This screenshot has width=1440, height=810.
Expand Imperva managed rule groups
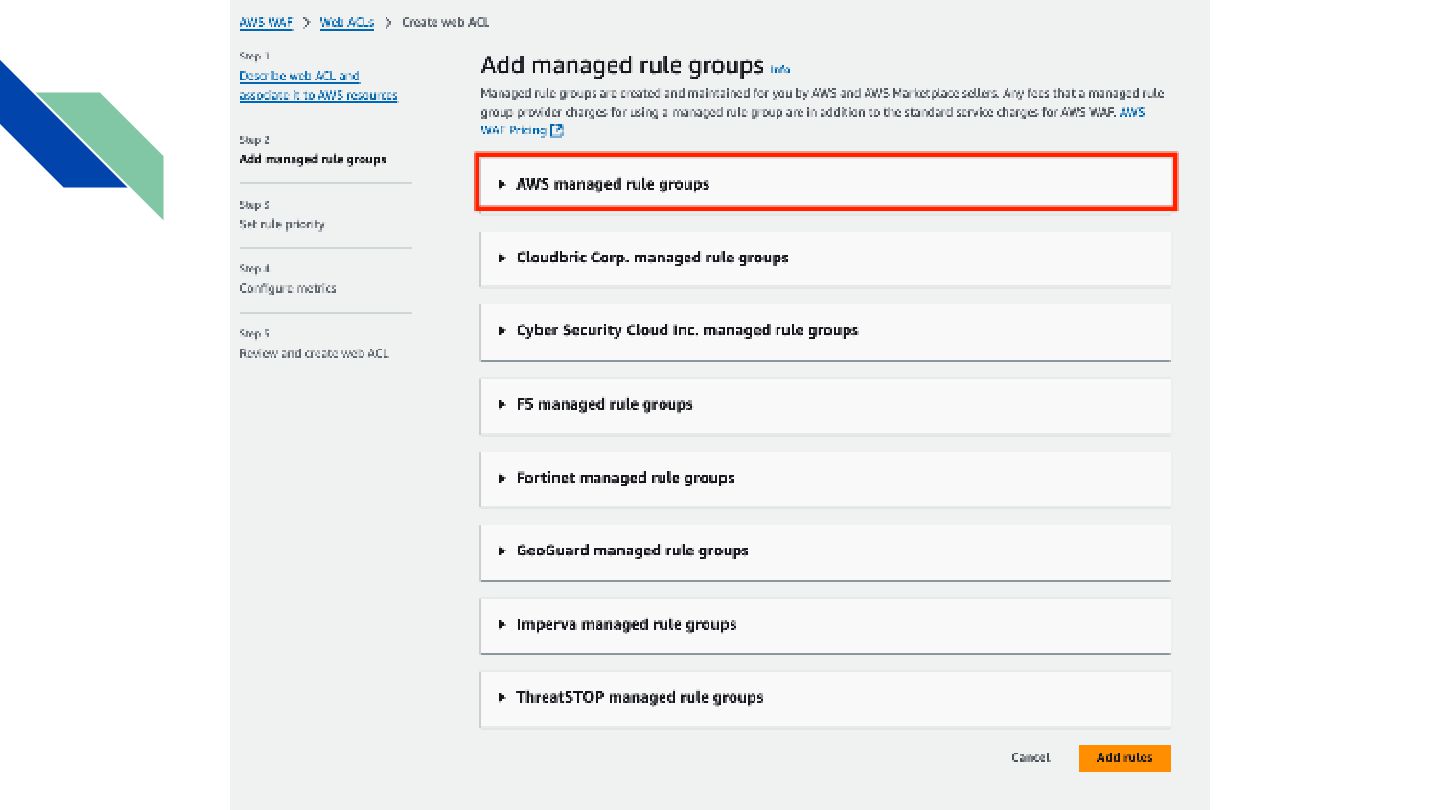tap(626, 625)
